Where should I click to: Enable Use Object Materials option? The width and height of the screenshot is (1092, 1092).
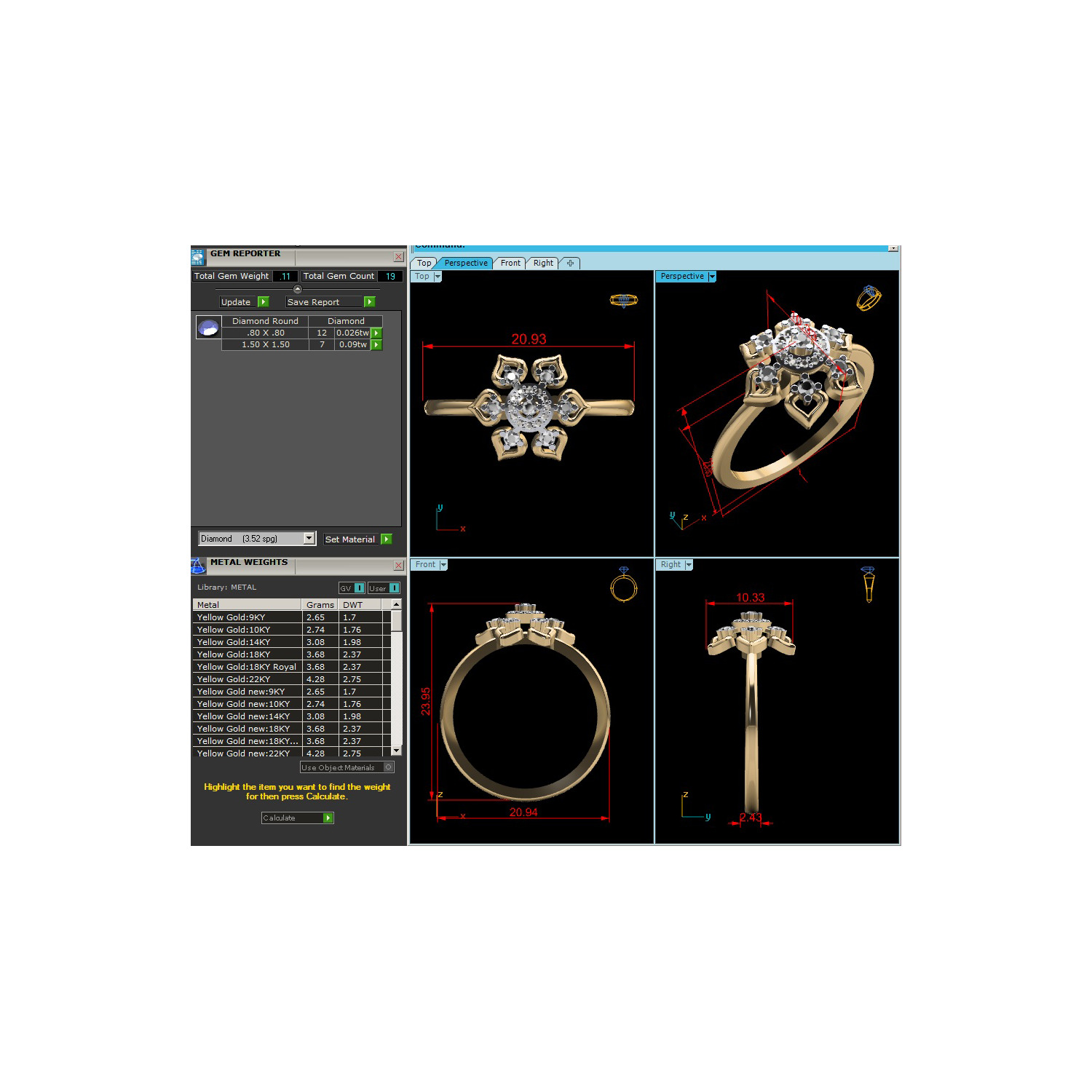347,767
